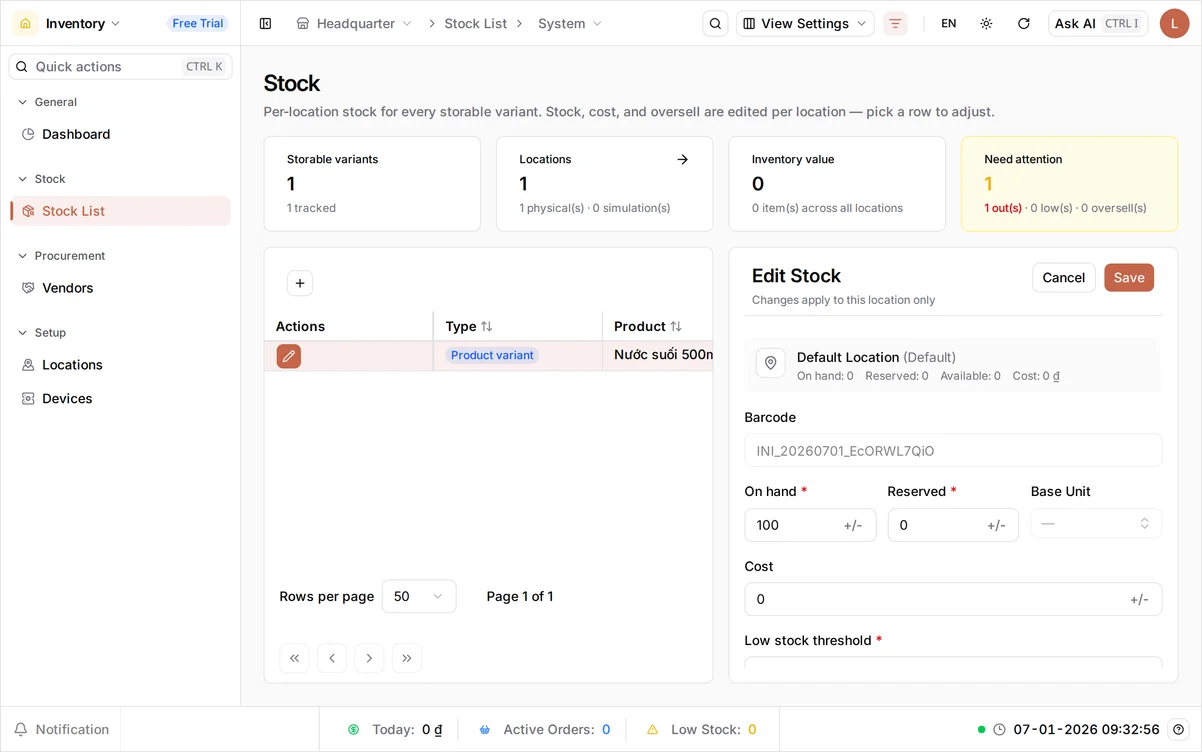Collapse the General sidebar section
This screenshot has height=752, width=1202.
point(48,102)
